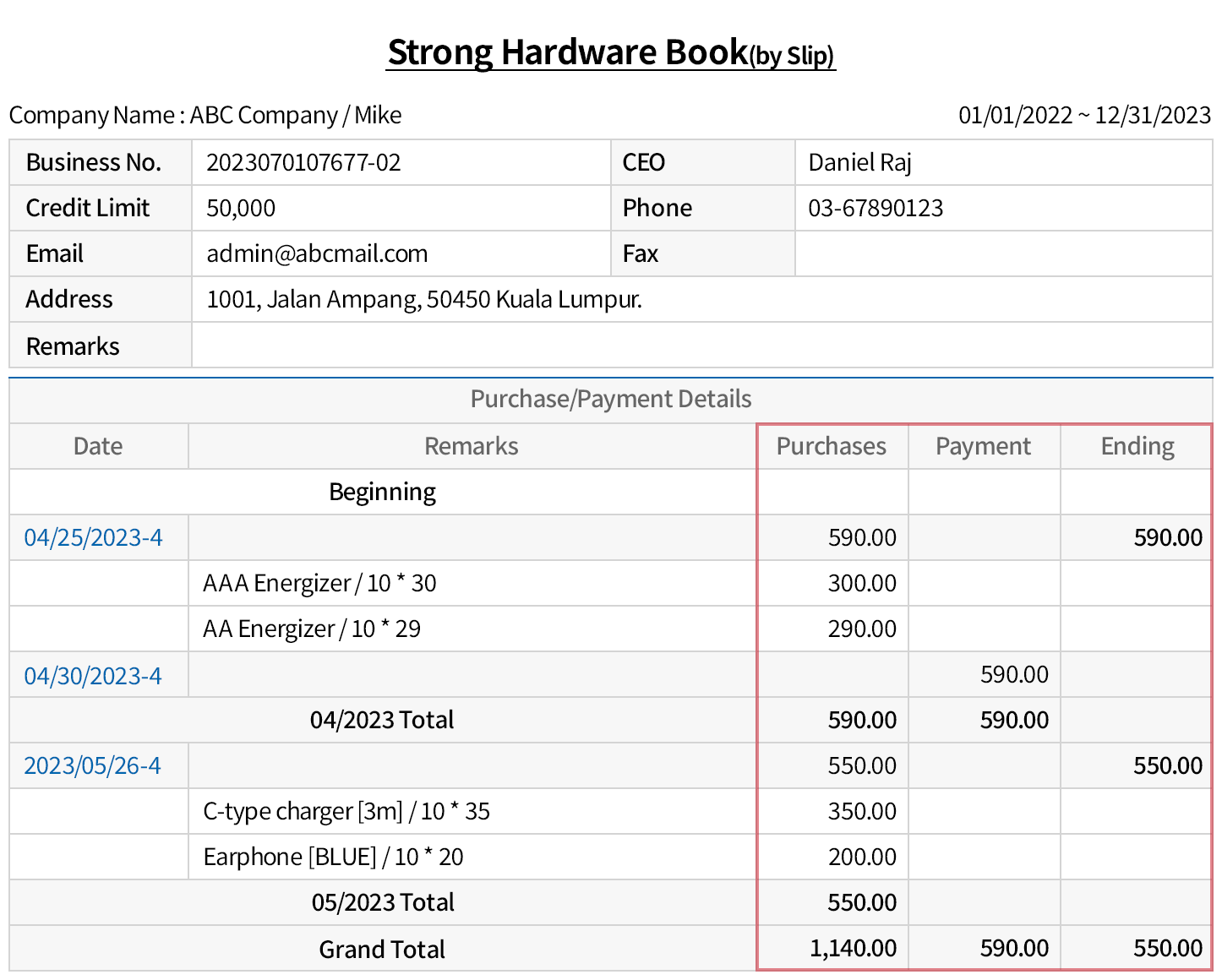Click the 04/2023 Total row label
Image resolution: width=1222 pixels, height=980 pixels.
382,721
